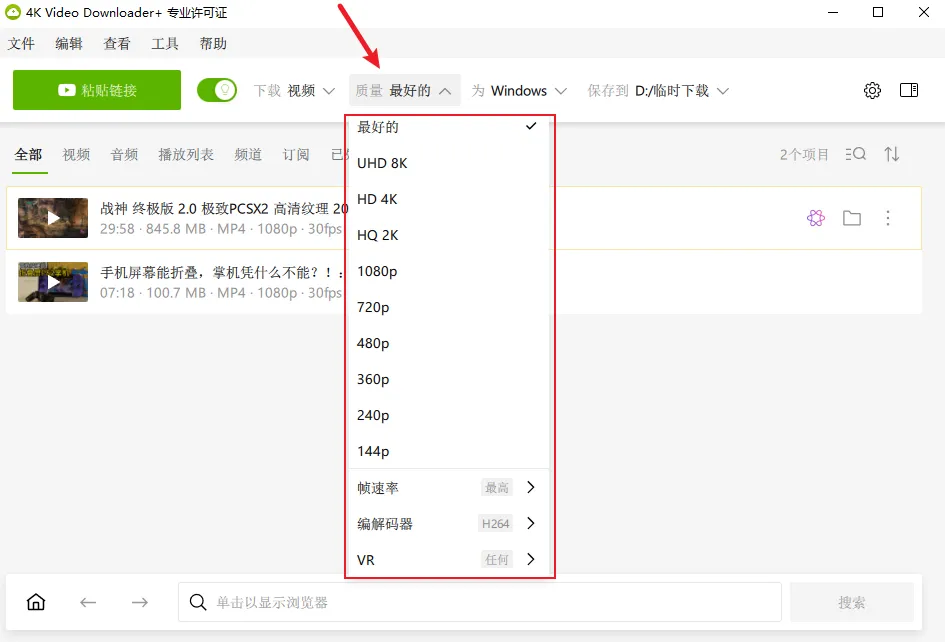Expand the VR submenu

coord(449,560)
